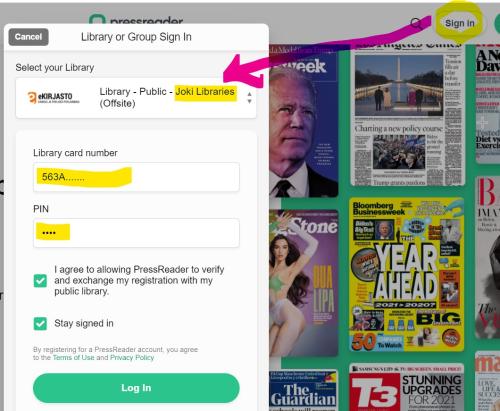500x411 pixels.
Task: Click the library selector up-down arrows
Action: click(249, 98)
